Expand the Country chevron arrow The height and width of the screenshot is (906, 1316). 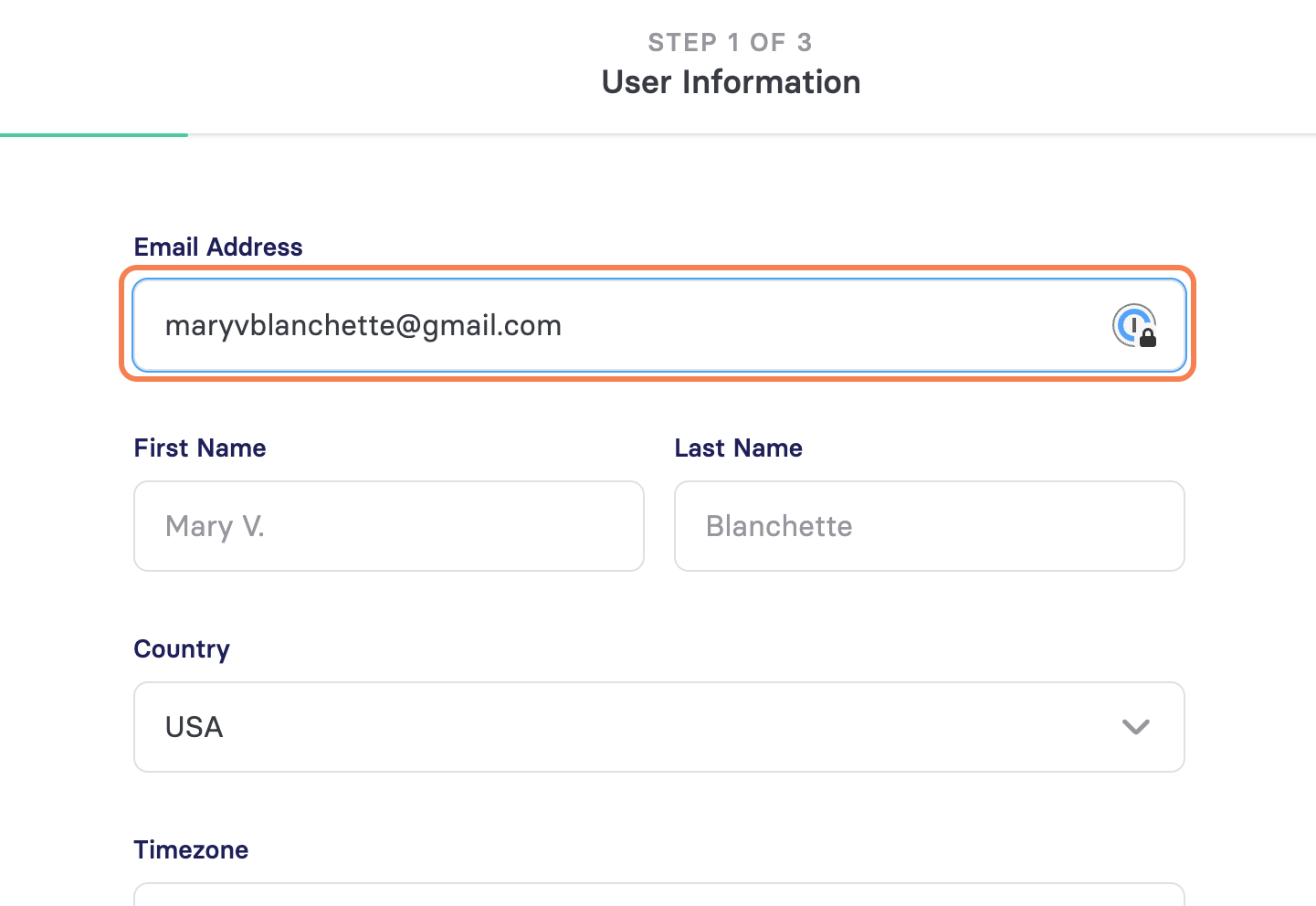point(1135,727)
